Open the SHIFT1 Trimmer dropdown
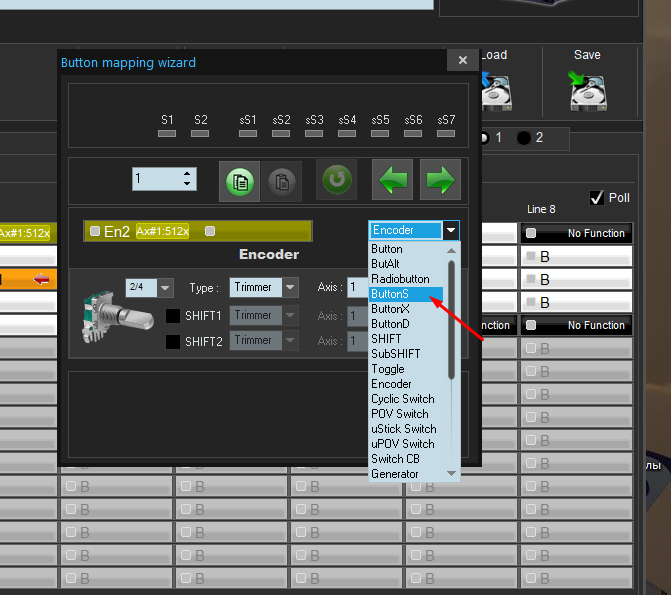Image resolution: width=671 pixels, height=595 pixels. pyautogui.click(x=290, y=315)
